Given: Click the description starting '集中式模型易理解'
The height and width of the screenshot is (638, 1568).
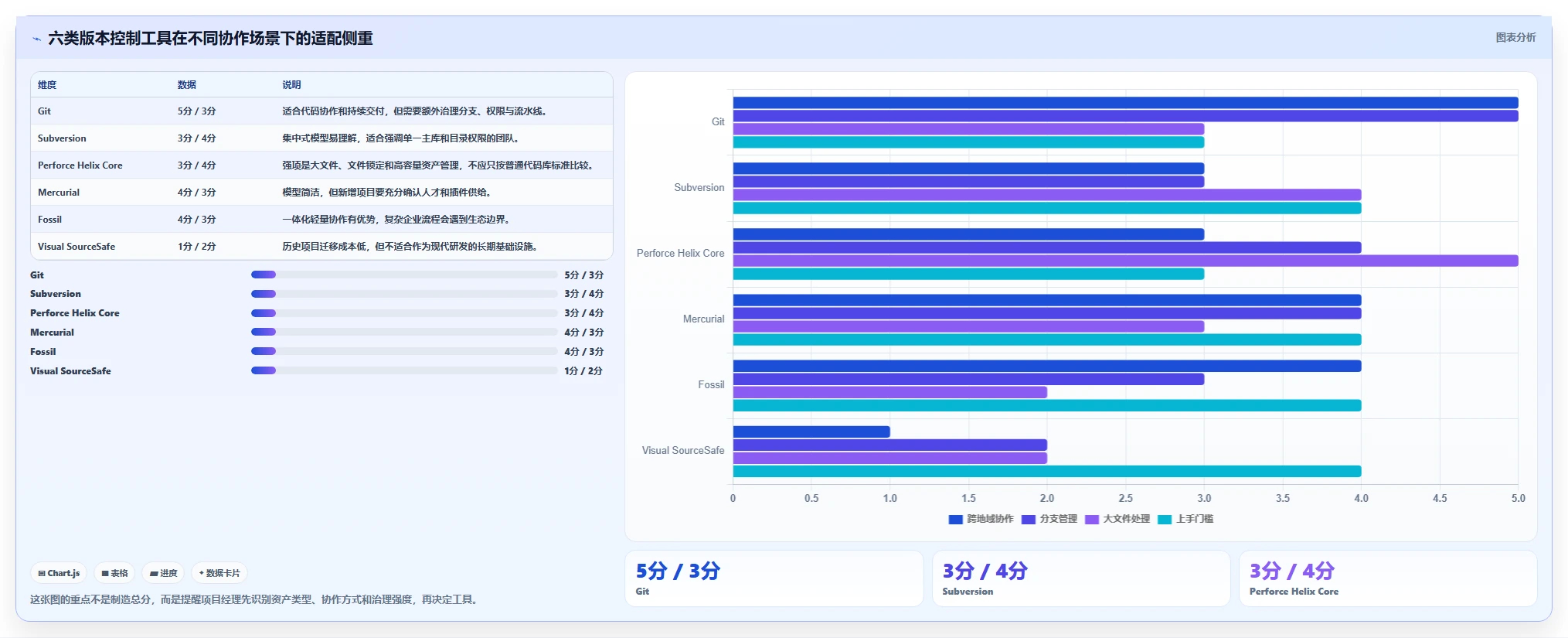Looking at the screenshot, I should (402, 138).
